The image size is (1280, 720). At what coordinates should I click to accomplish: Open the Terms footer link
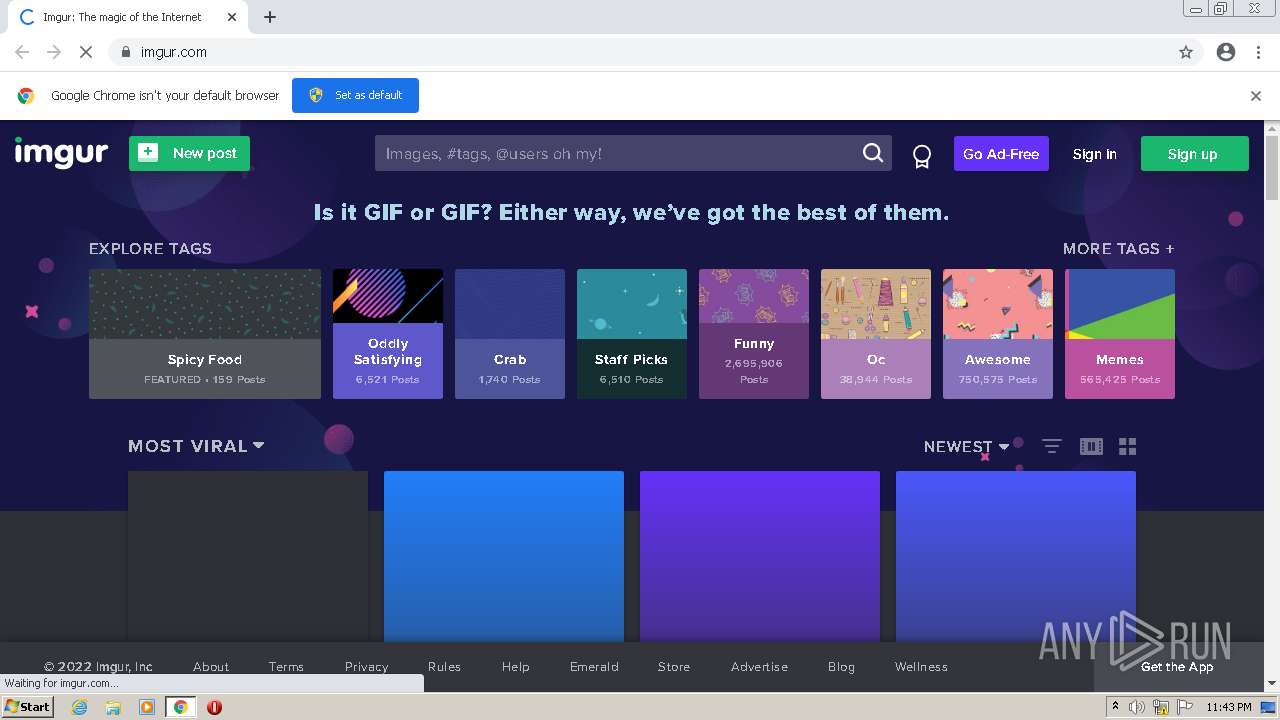pos(286,667)
